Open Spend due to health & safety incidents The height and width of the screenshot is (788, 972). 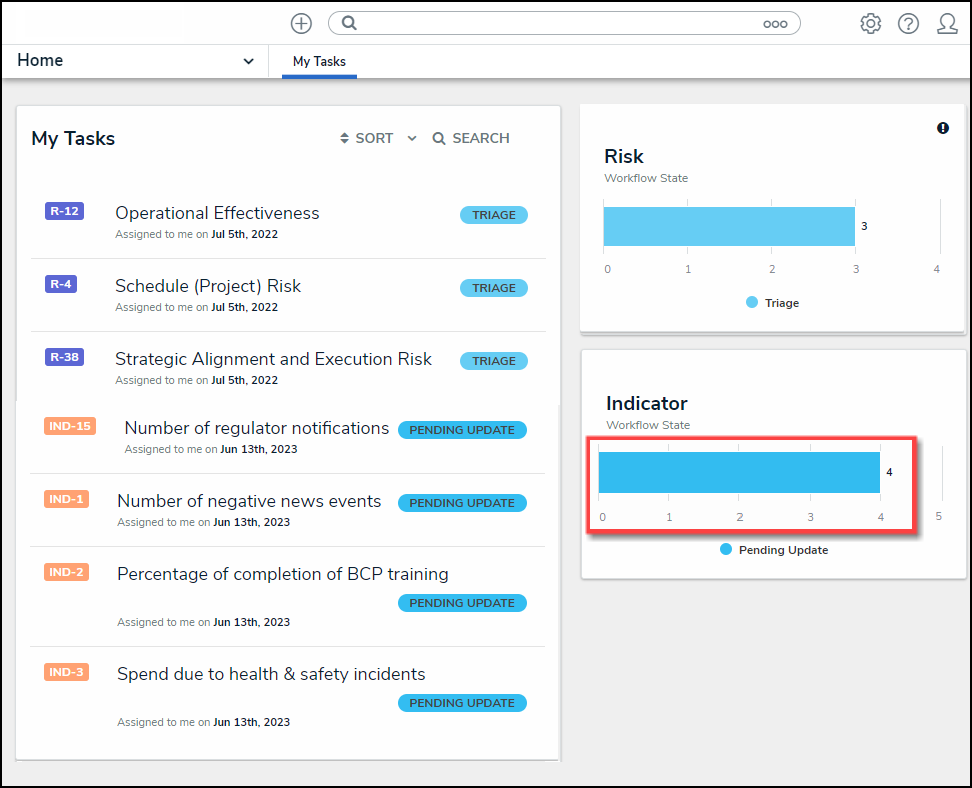pos(272,674)
